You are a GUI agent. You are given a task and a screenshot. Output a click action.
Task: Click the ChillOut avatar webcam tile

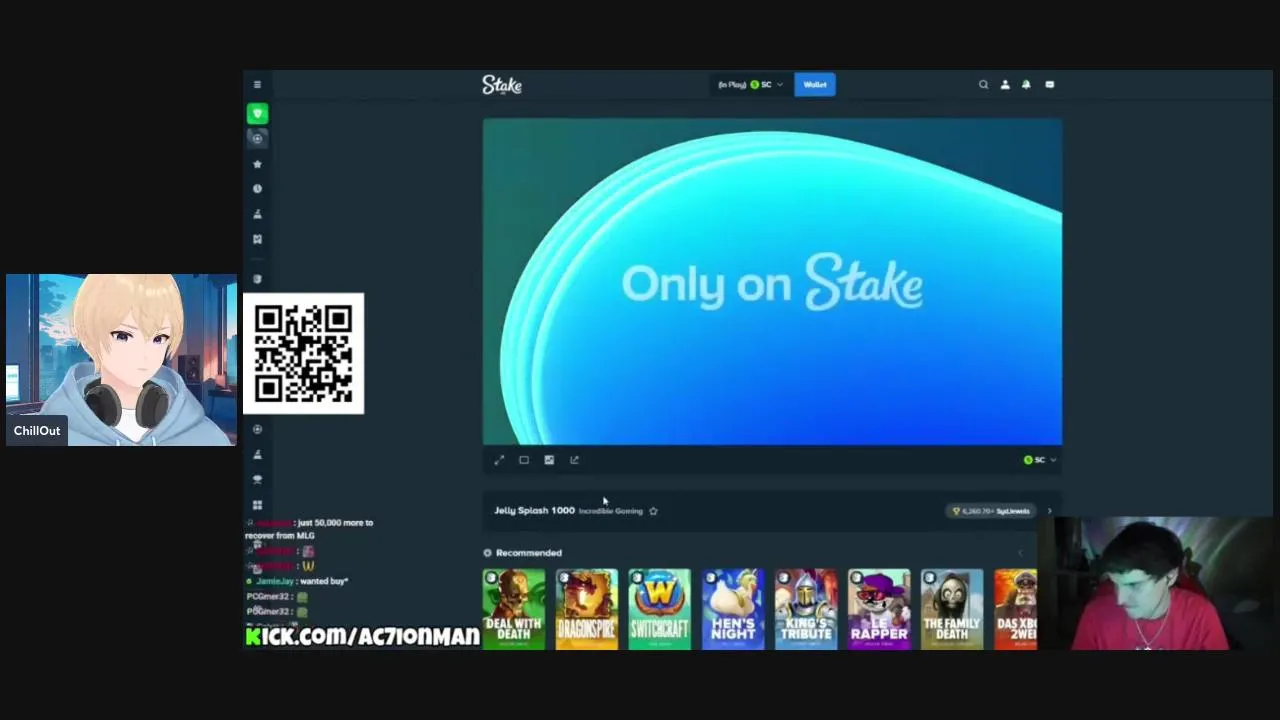[121, 360]
